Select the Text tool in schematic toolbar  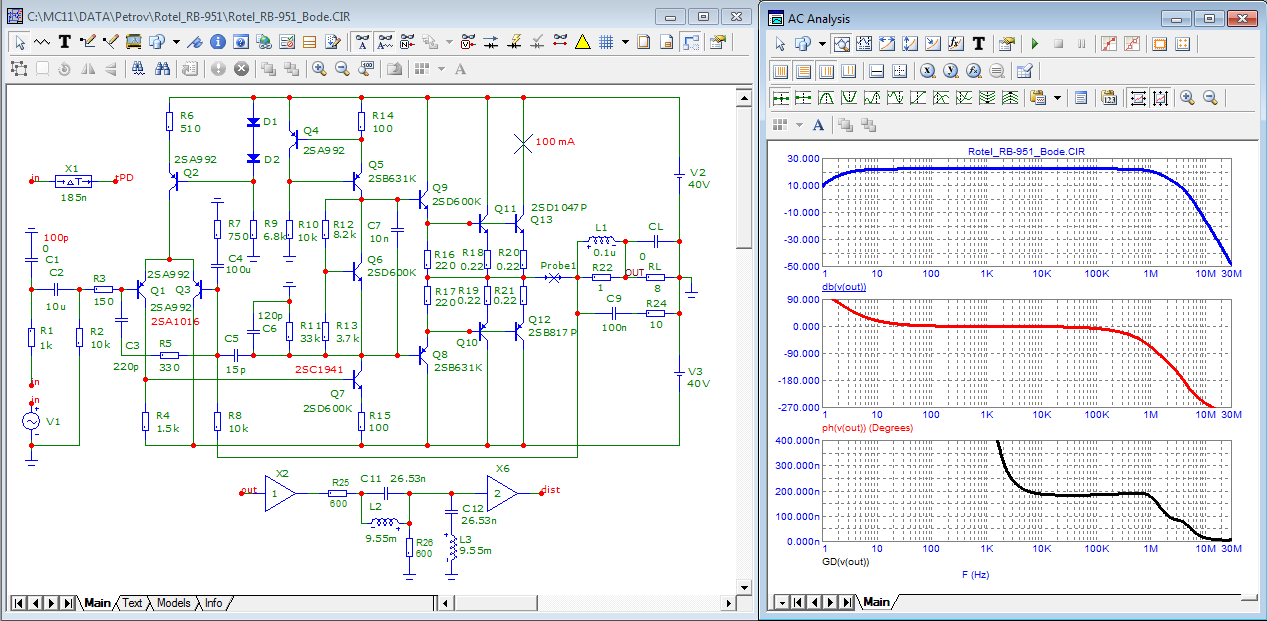[65, 42]
